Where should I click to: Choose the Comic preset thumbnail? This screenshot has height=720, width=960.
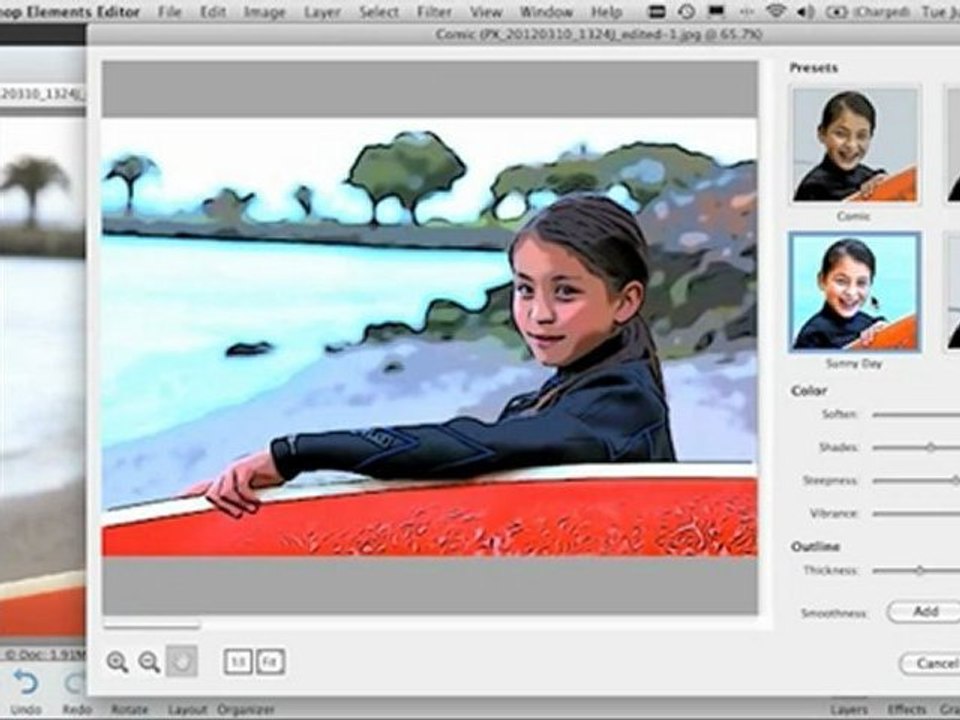[x=855, y=145]
